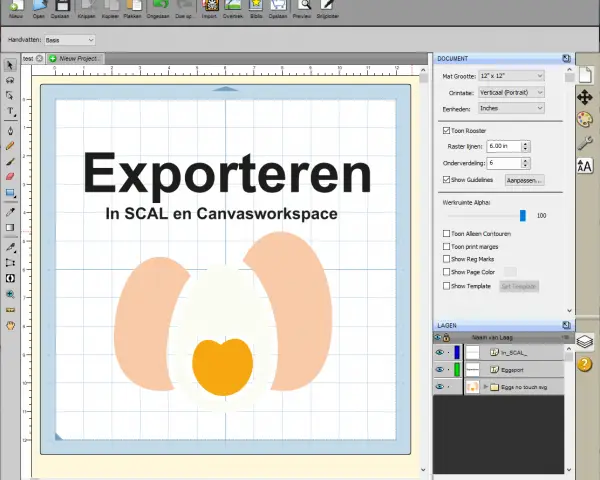Select the Pen nib drawing tool
Viewport: 600px width, 480px height.
click(10, 131)
